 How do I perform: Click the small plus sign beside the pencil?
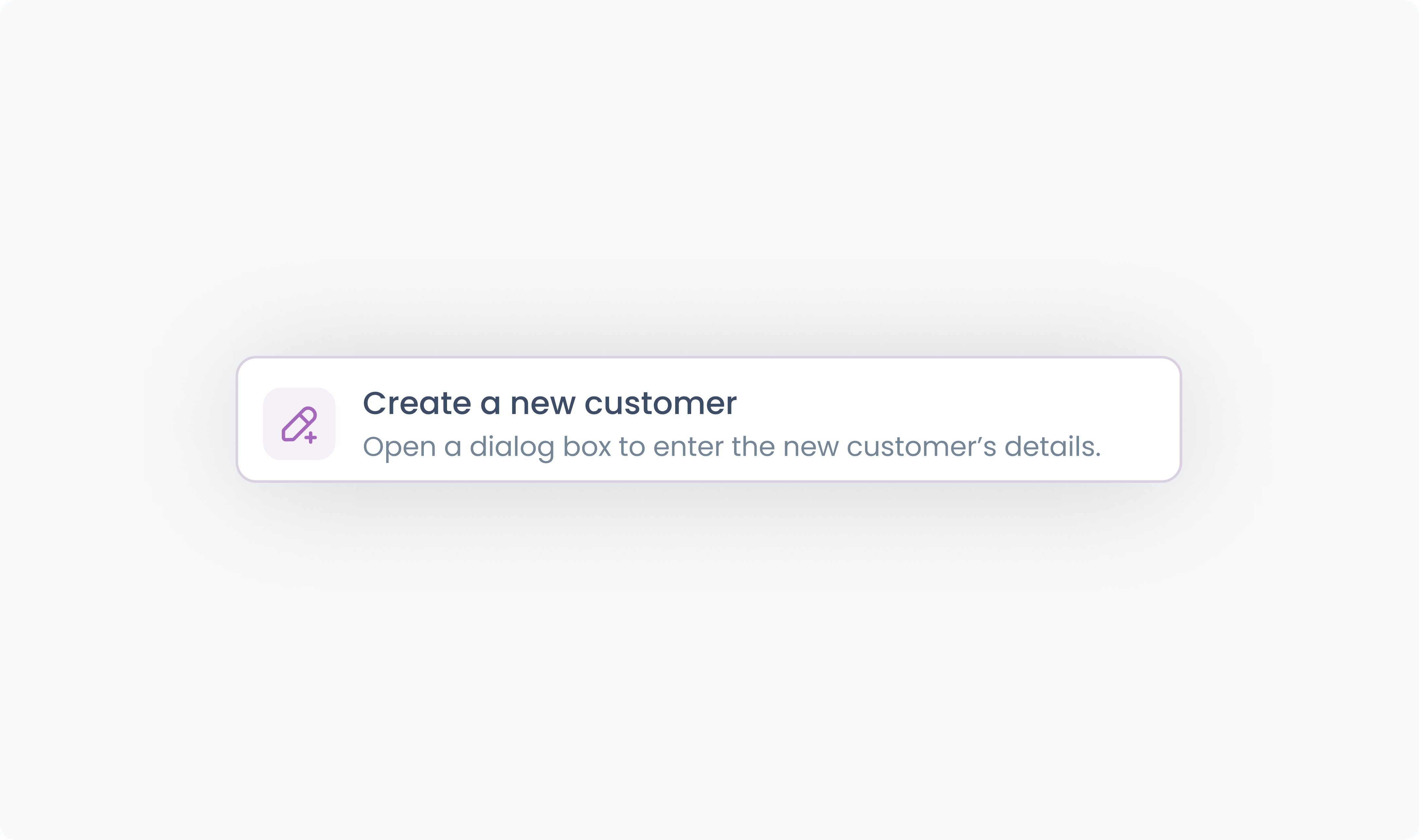point(310,438)
